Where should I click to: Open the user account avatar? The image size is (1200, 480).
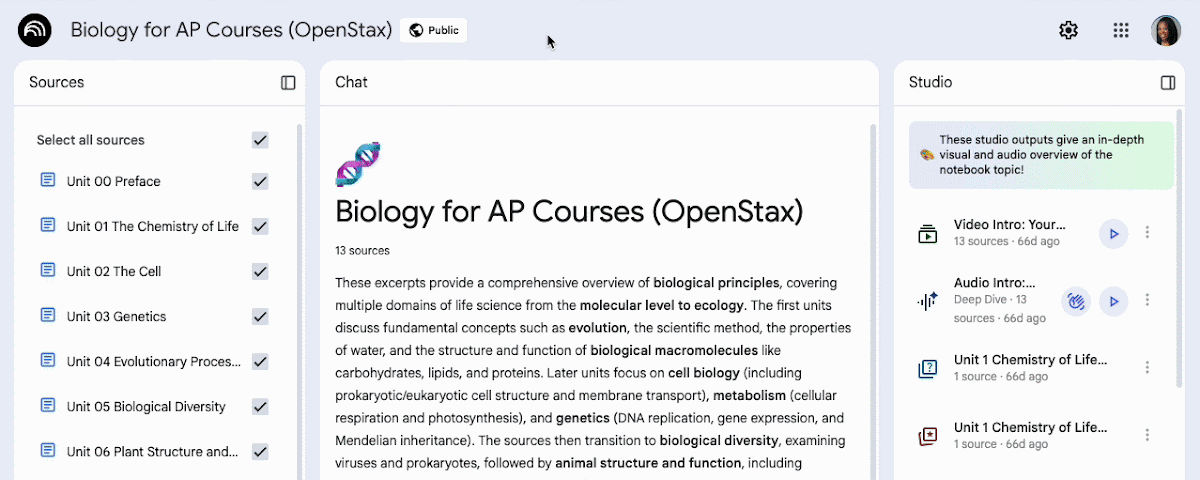click(1166, 30)
